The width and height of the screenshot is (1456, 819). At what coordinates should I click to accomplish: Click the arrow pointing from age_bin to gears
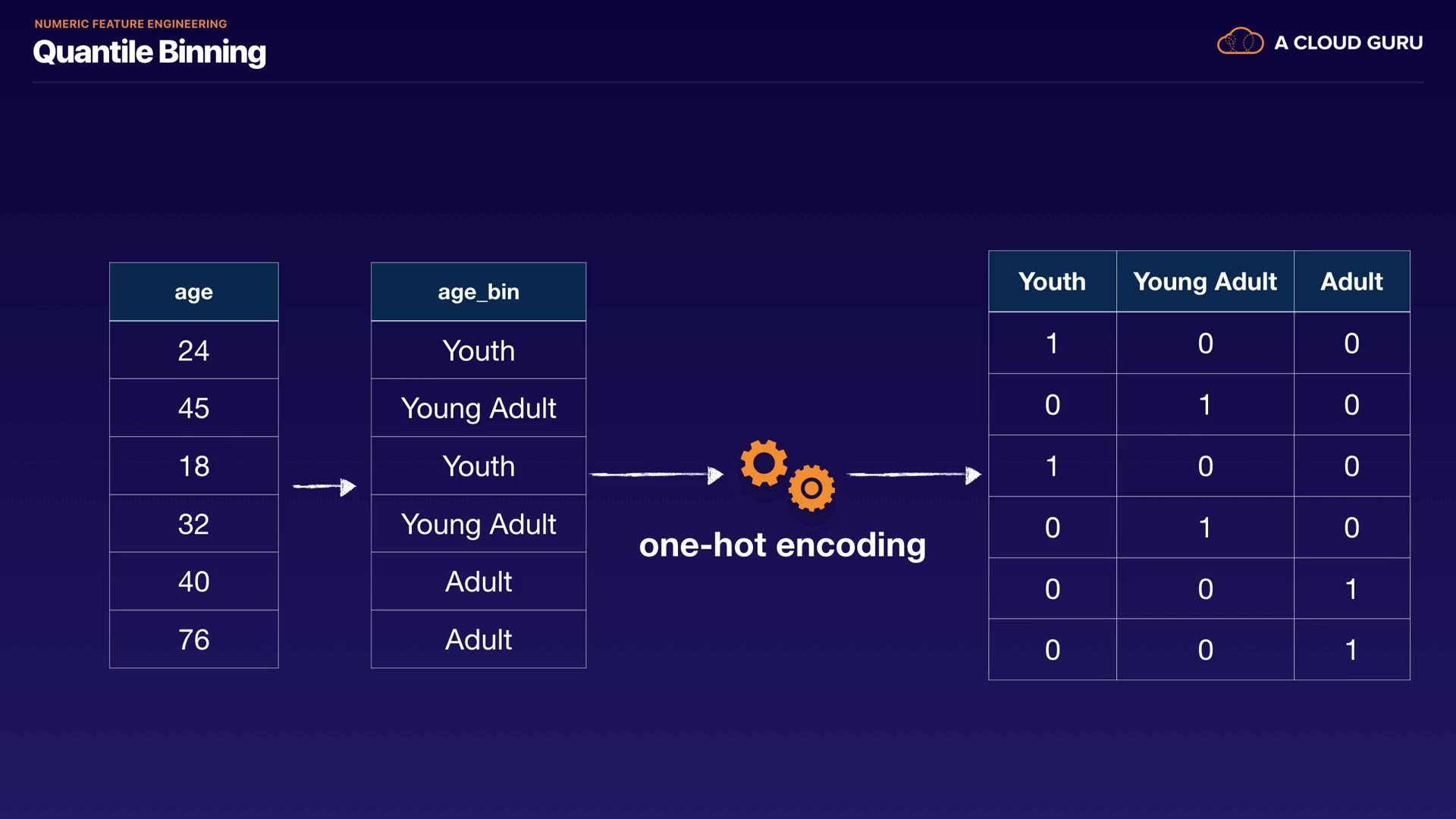(x=657, y=475)
